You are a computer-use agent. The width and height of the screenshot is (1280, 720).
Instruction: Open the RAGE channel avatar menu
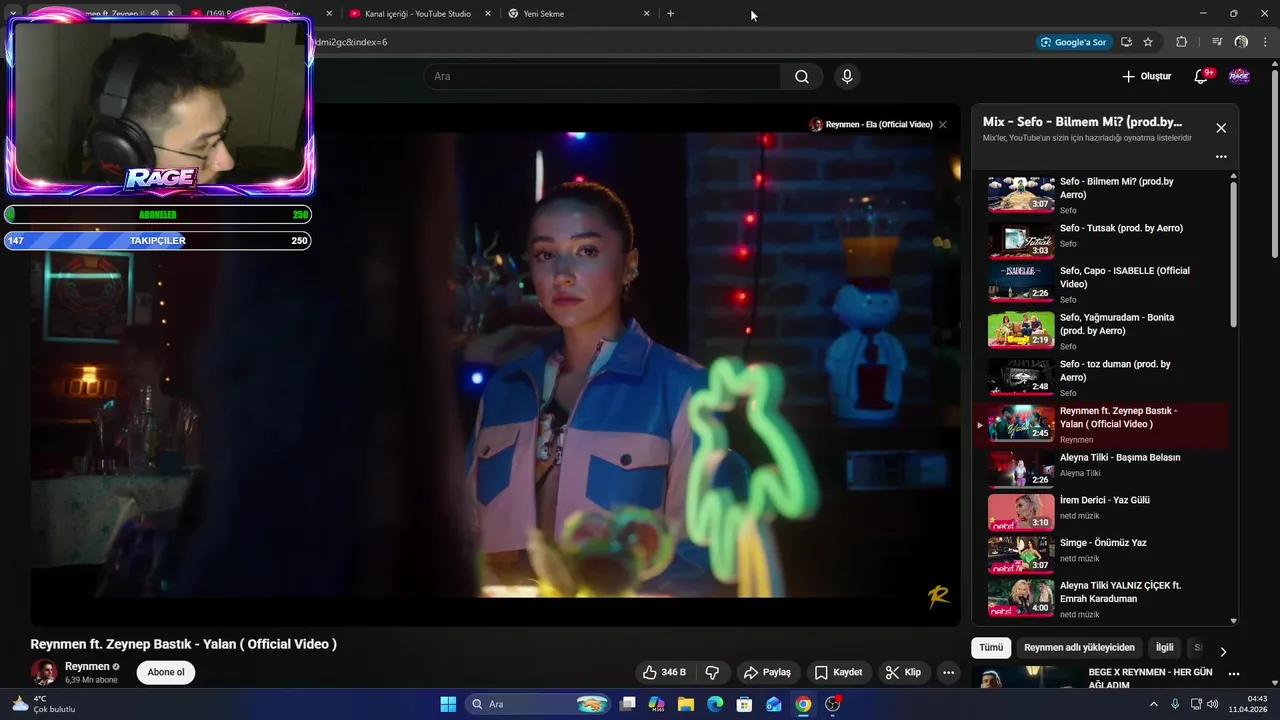point(1239,77)
